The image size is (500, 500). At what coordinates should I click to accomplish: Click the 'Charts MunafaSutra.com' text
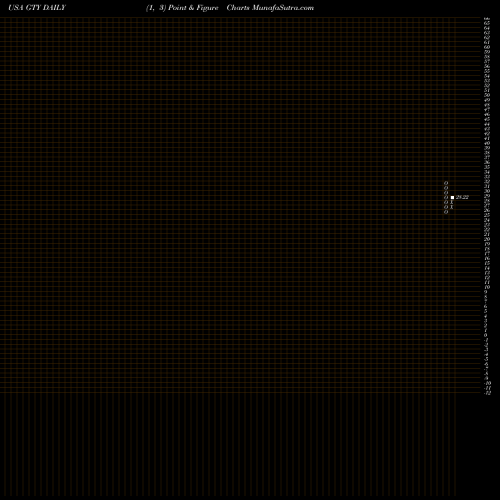(x=270, y=8)
